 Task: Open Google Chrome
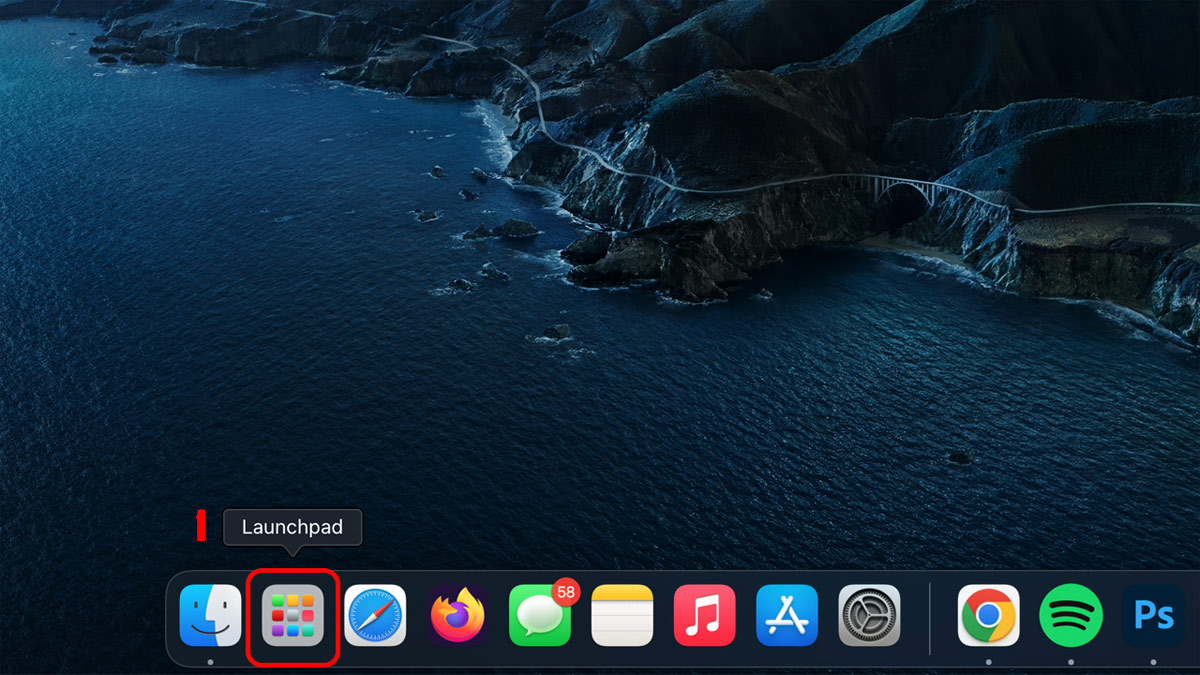988,616
